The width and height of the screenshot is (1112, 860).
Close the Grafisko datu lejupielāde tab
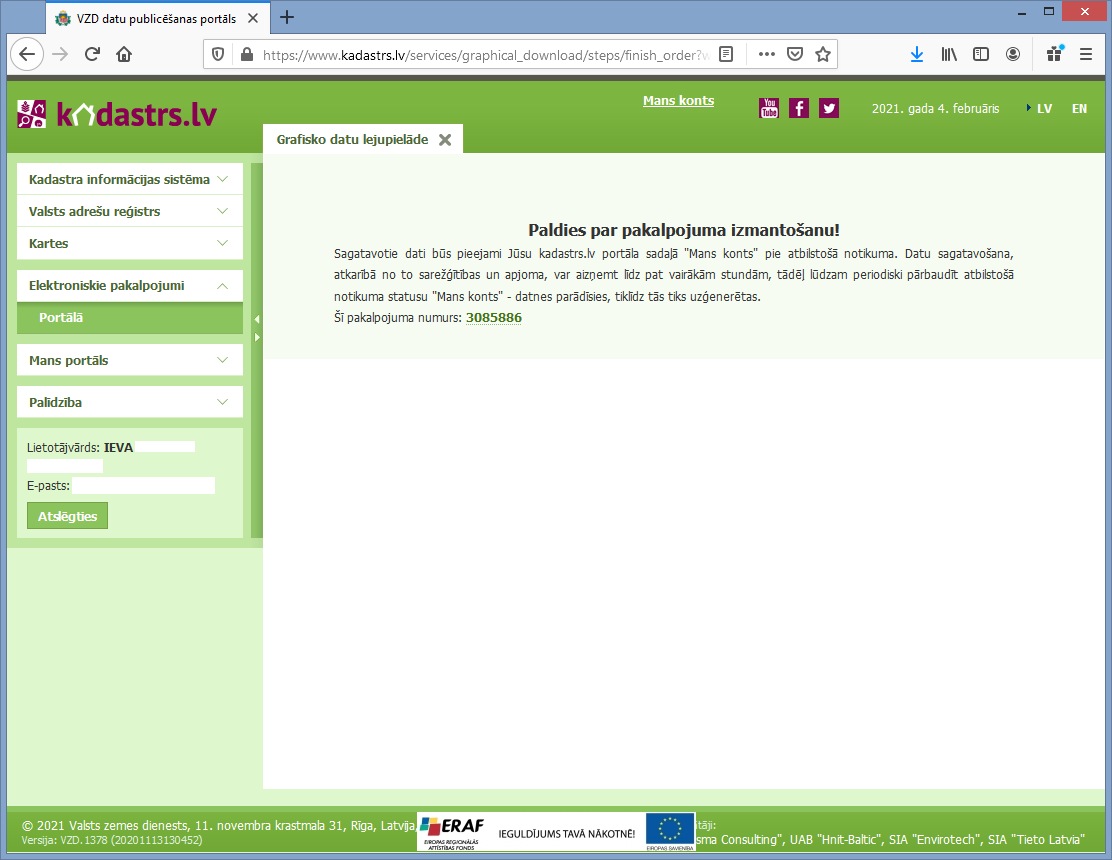tap(445, 140)
